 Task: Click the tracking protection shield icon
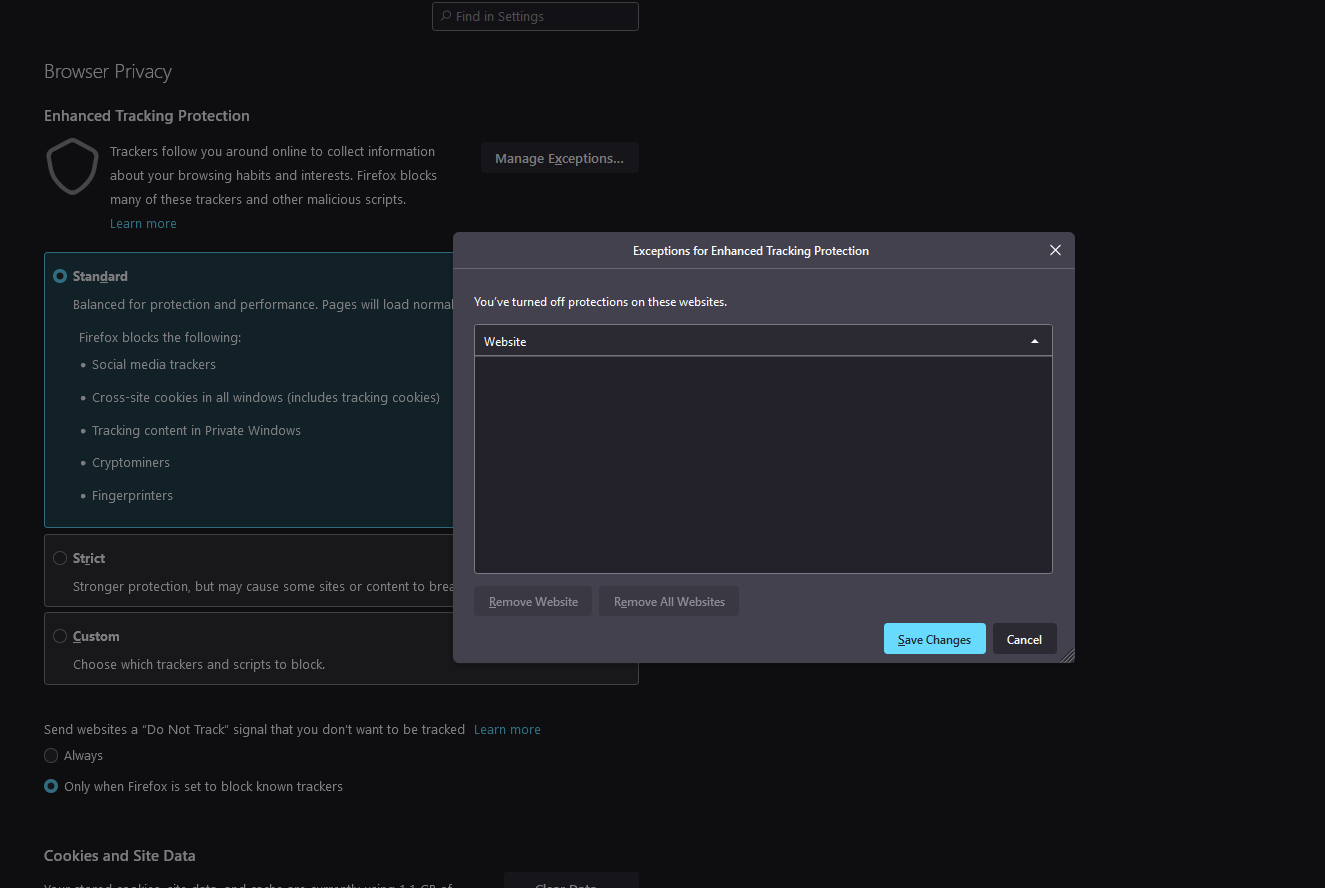(72, 166)
